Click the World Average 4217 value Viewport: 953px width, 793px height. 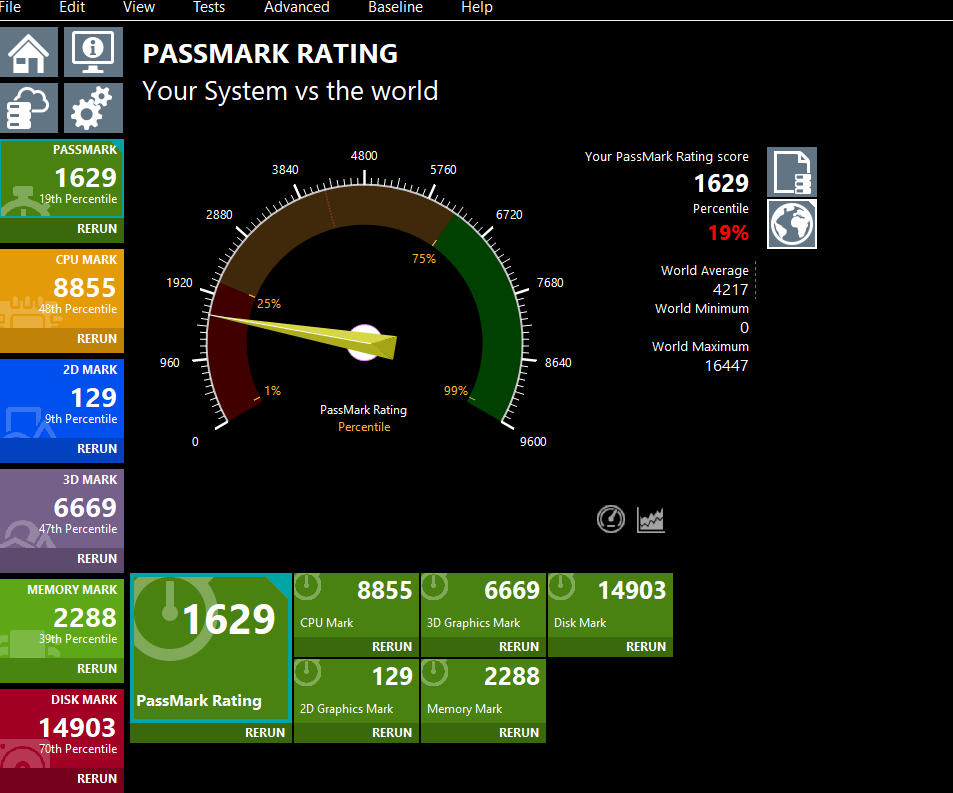(730, 290)
